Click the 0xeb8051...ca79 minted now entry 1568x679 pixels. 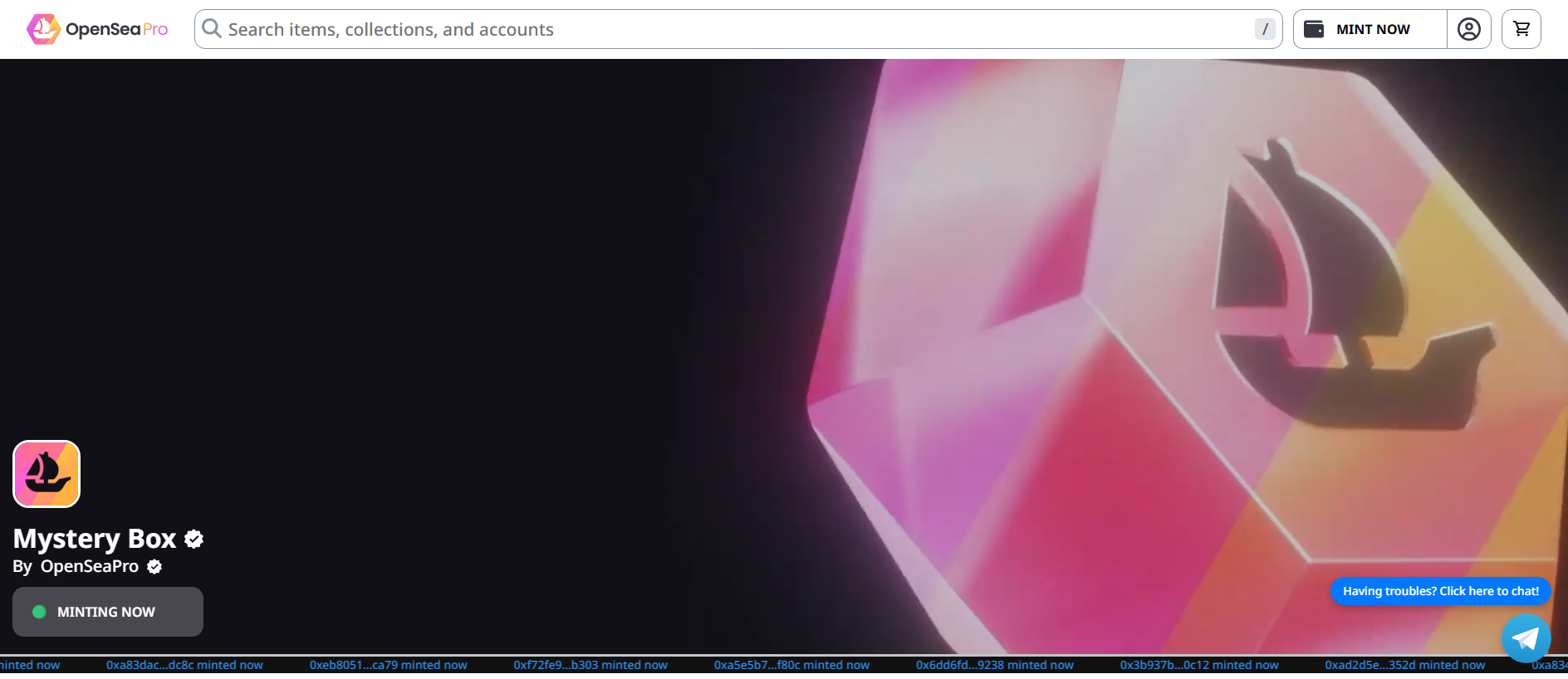(389, 665)
